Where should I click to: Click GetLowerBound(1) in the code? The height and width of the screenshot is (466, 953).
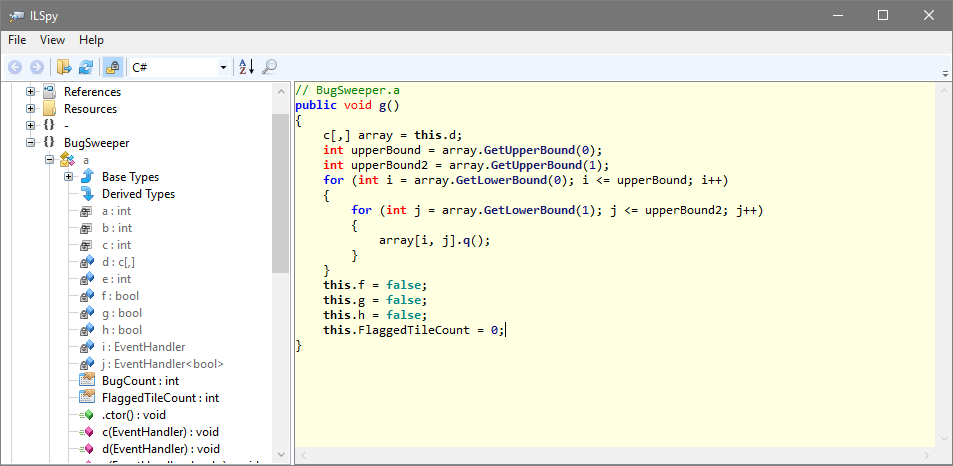click(538, 210)
